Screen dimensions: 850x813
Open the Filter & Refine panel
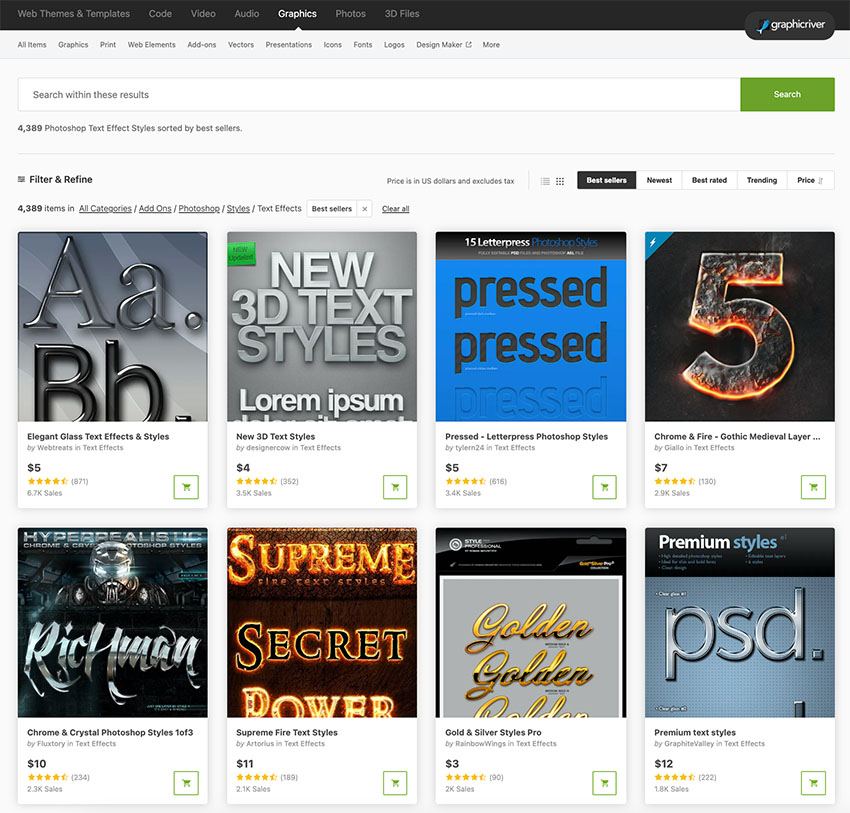click(x=56, y=180)
